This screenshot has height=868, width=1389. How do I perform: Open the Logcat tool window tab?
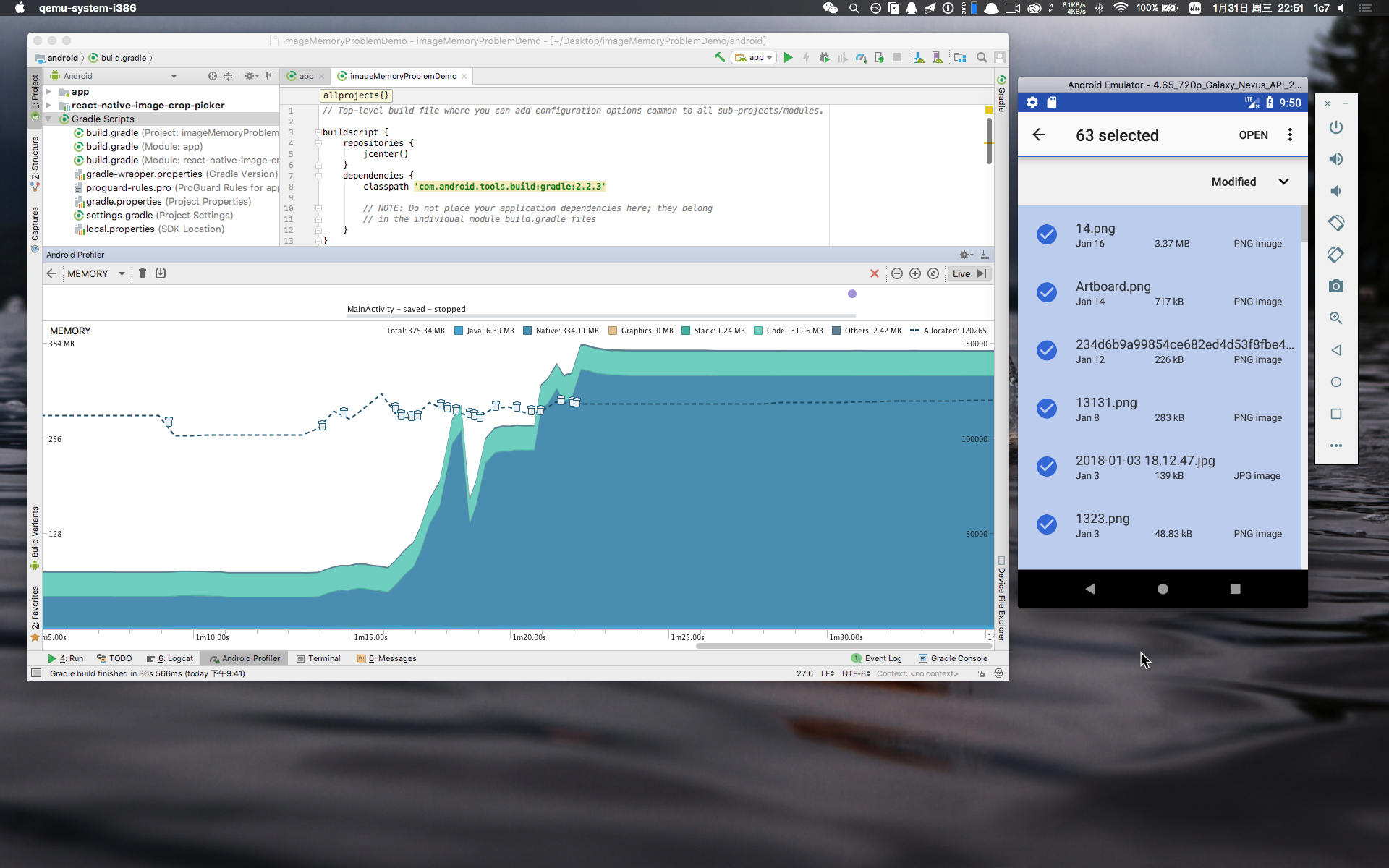pos(170,658)
